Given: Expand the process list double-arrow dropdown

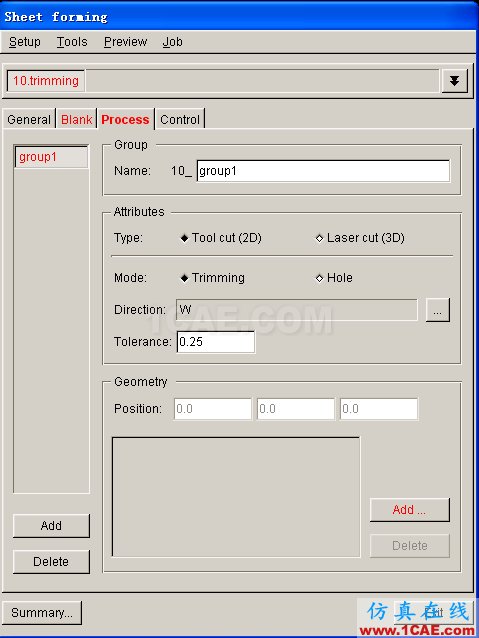Looking at the screenshot, I should click(x=455, y=81).
